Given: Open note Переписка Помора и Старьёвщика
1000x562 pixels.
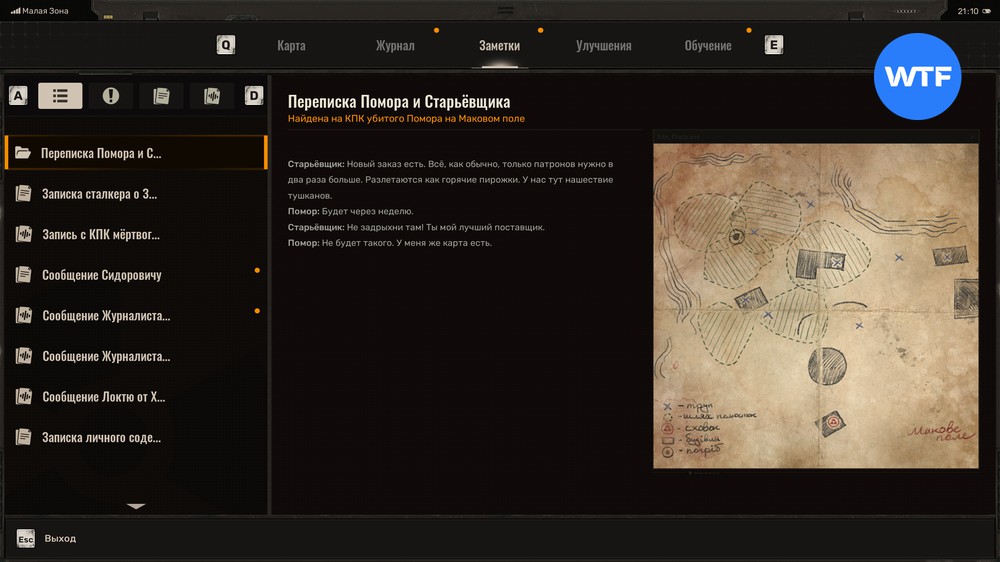Looking at the screenshot, I should point(135,154).
